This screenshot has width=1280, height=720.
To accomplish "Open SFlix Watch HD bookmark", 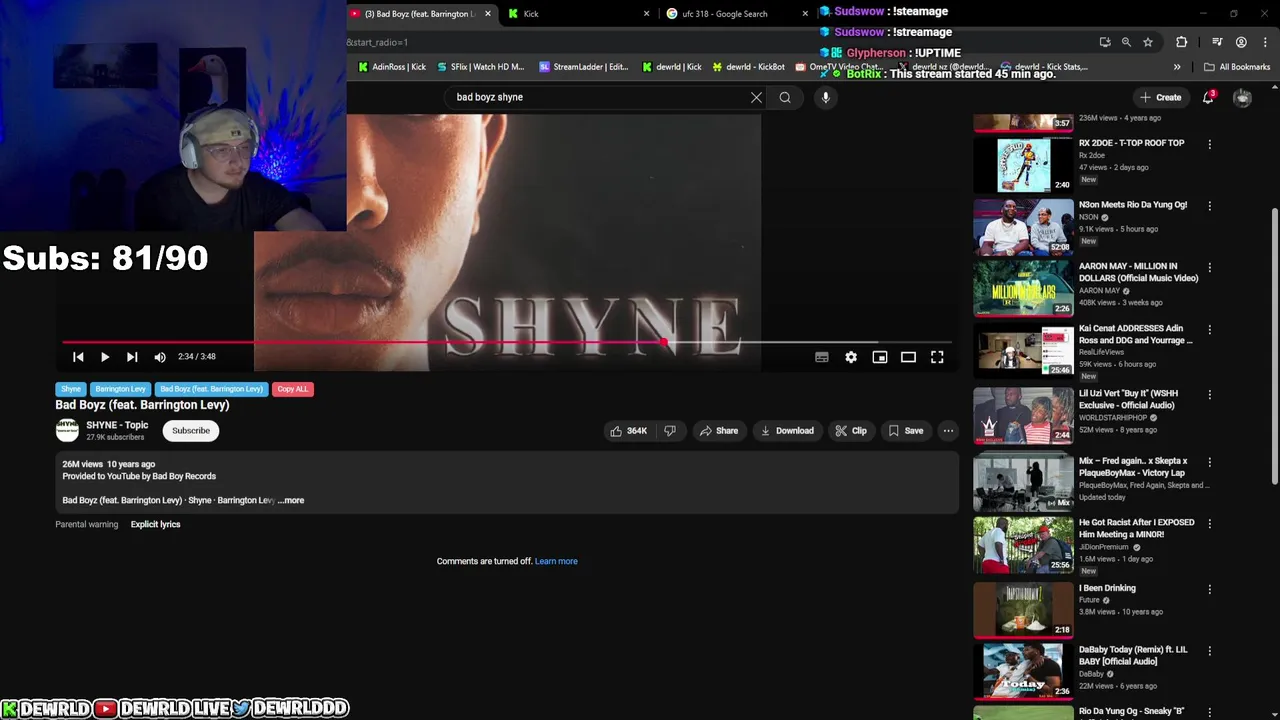I will pyautogui.click(x=481, y=67).
